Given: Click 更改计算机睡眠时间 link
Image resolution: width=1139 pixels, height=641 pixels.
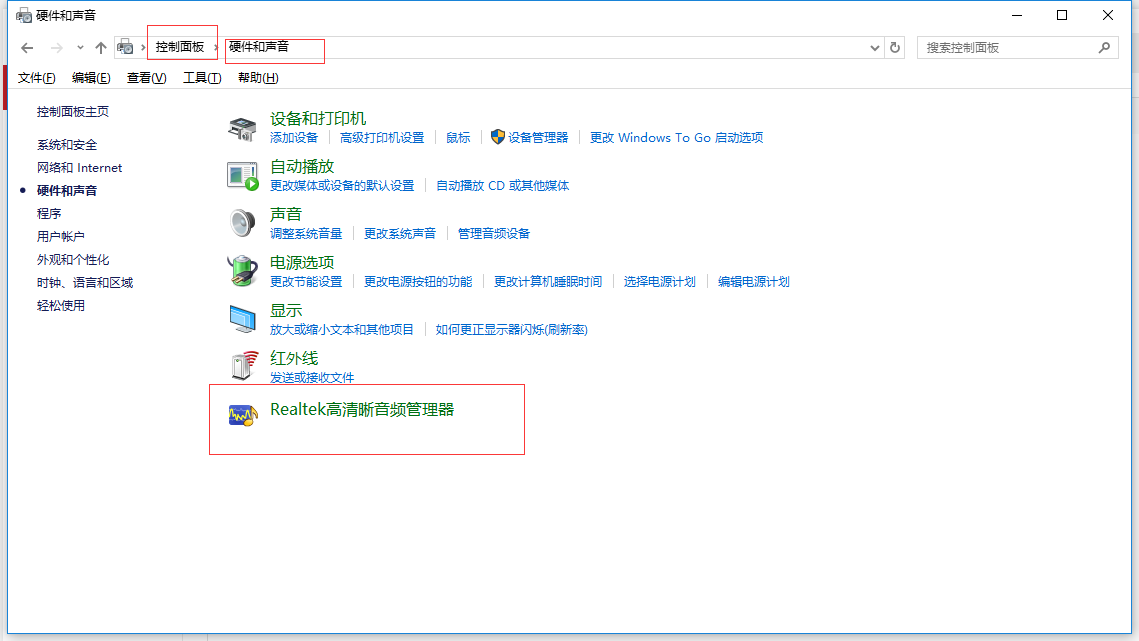Looking at the screenshot, I should tap(548, 281).
